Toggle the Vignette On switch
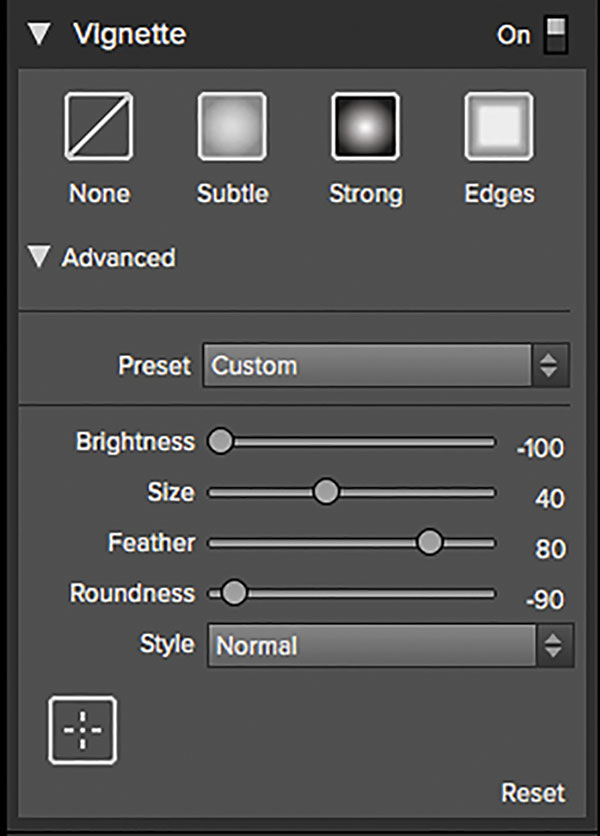 click(555, 35)
